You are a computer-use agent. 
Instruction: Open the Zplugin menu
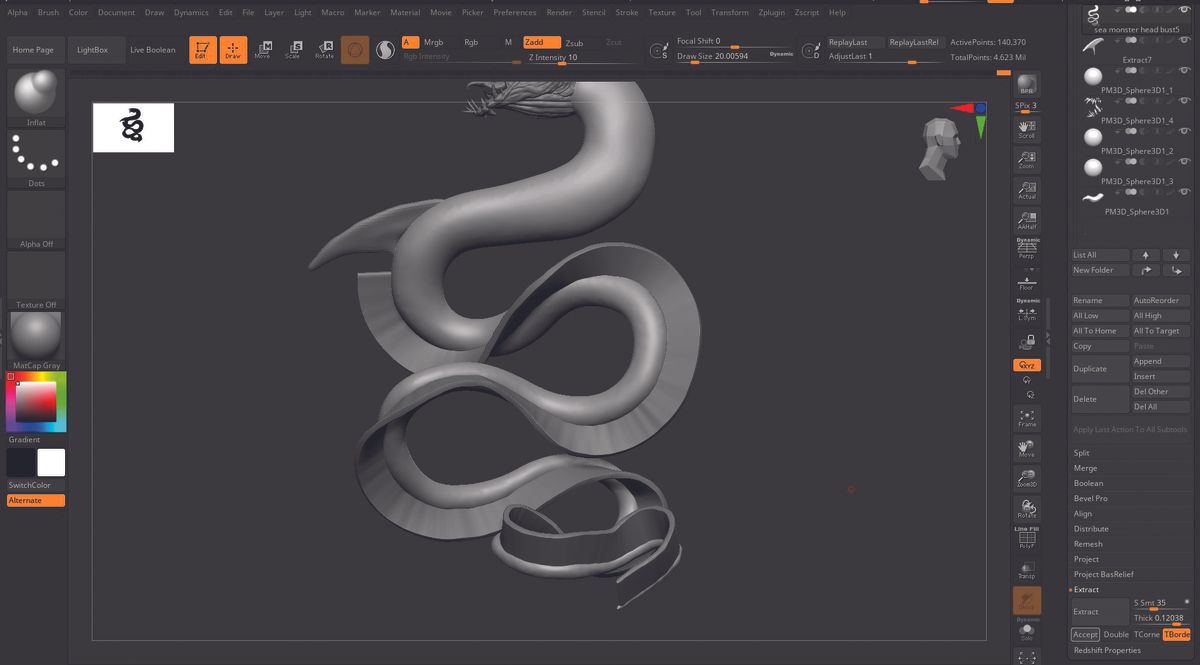pos(770,12)
